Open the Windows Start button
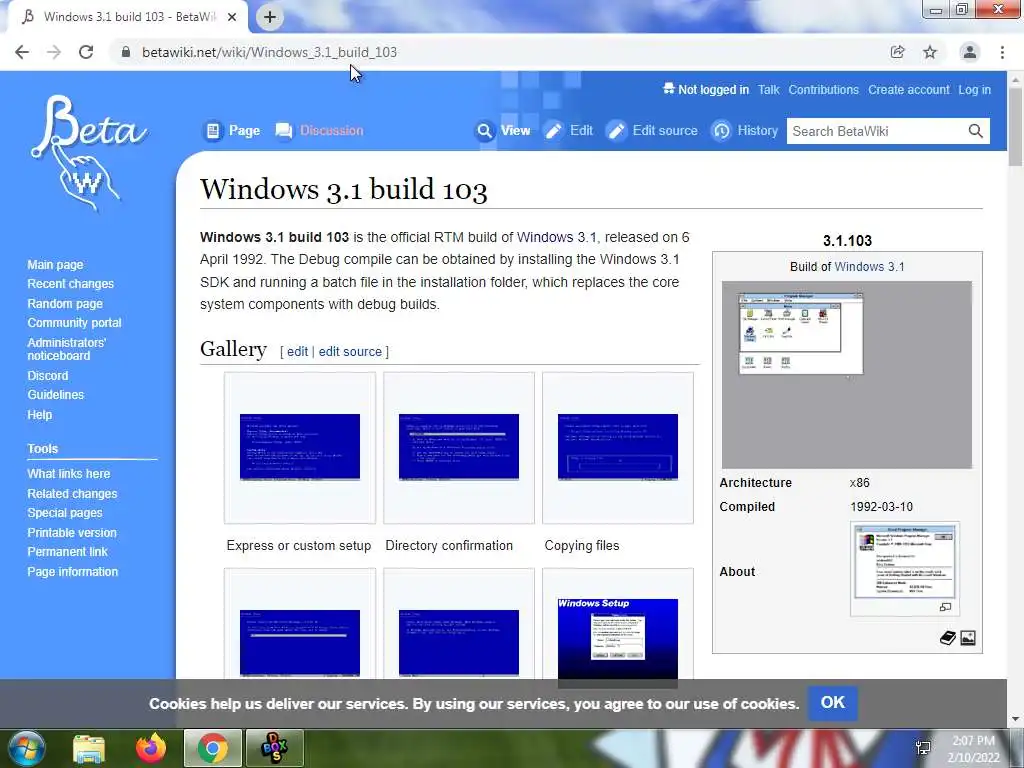This screenshot has width=1024, height=768. tap(26, 748)
